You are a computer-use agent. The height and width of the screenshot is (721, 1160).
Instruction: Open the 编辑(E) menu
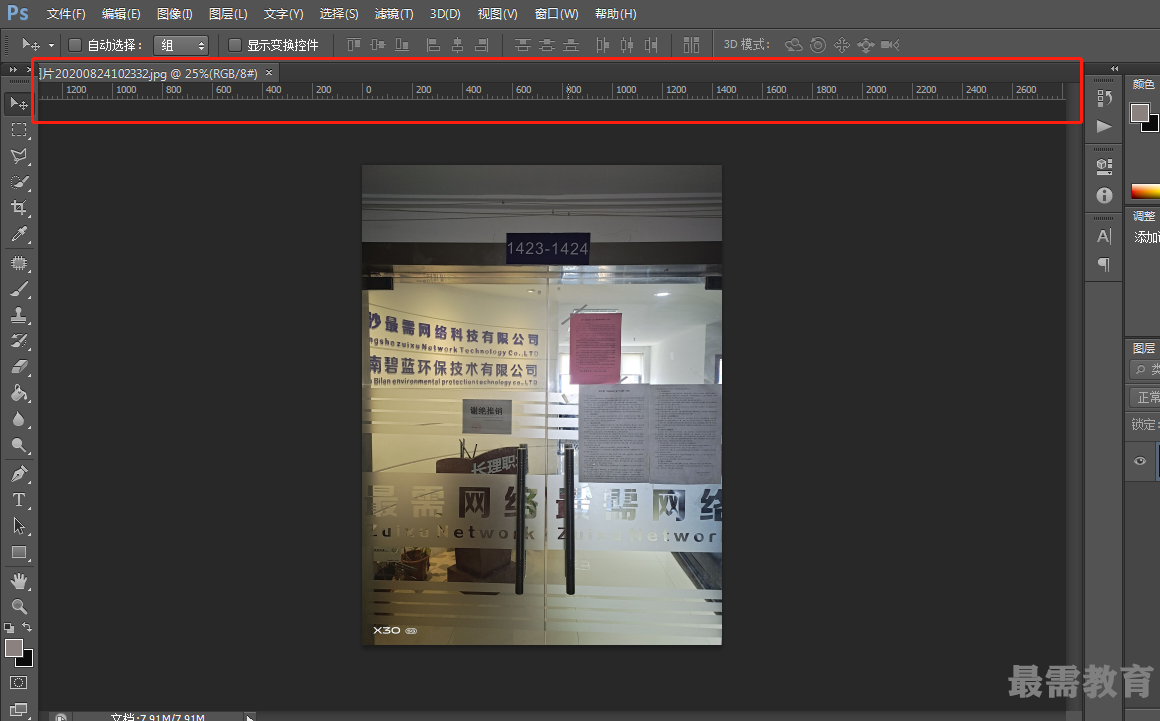(x=121, y=14)
